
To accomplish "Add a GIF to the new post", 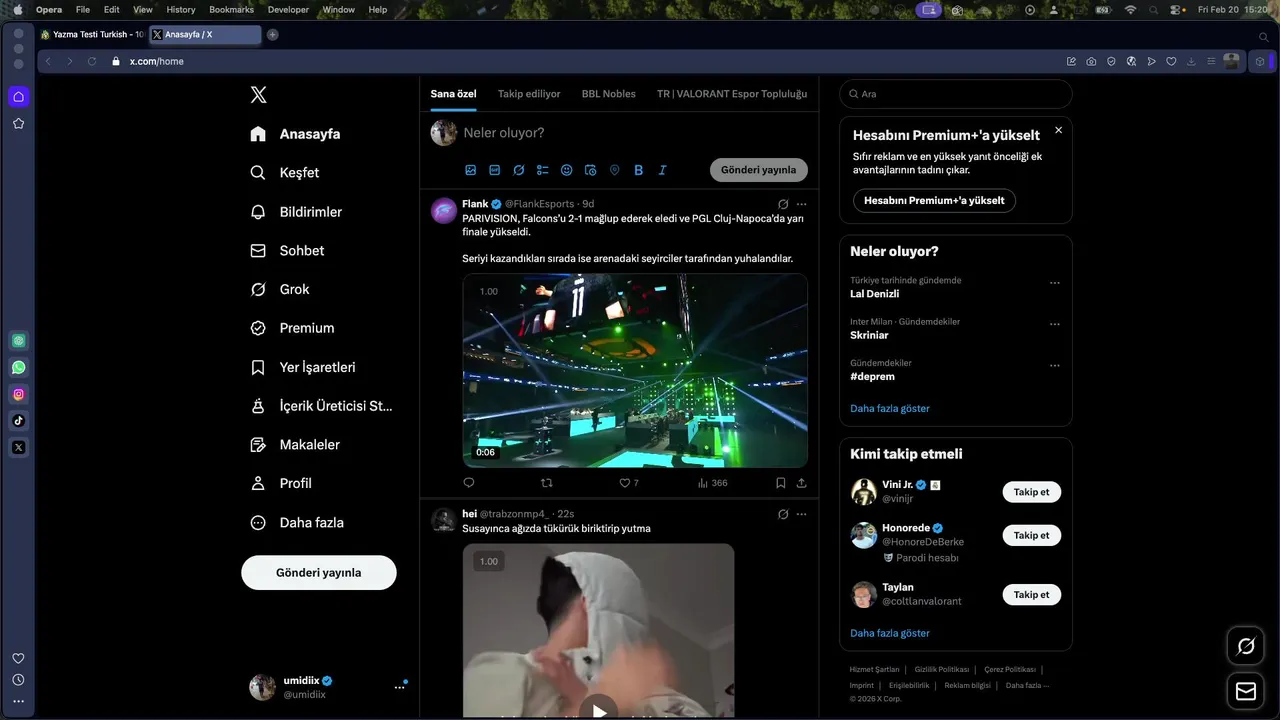I will [x=495, y=170].
